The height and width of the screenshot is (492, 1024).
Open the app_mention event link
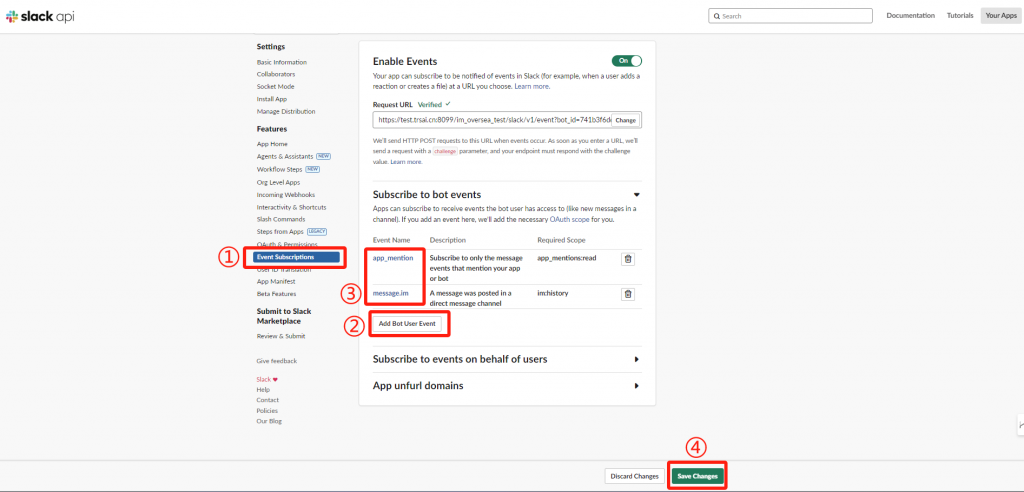pyautogui.click(x=393, y=258)
